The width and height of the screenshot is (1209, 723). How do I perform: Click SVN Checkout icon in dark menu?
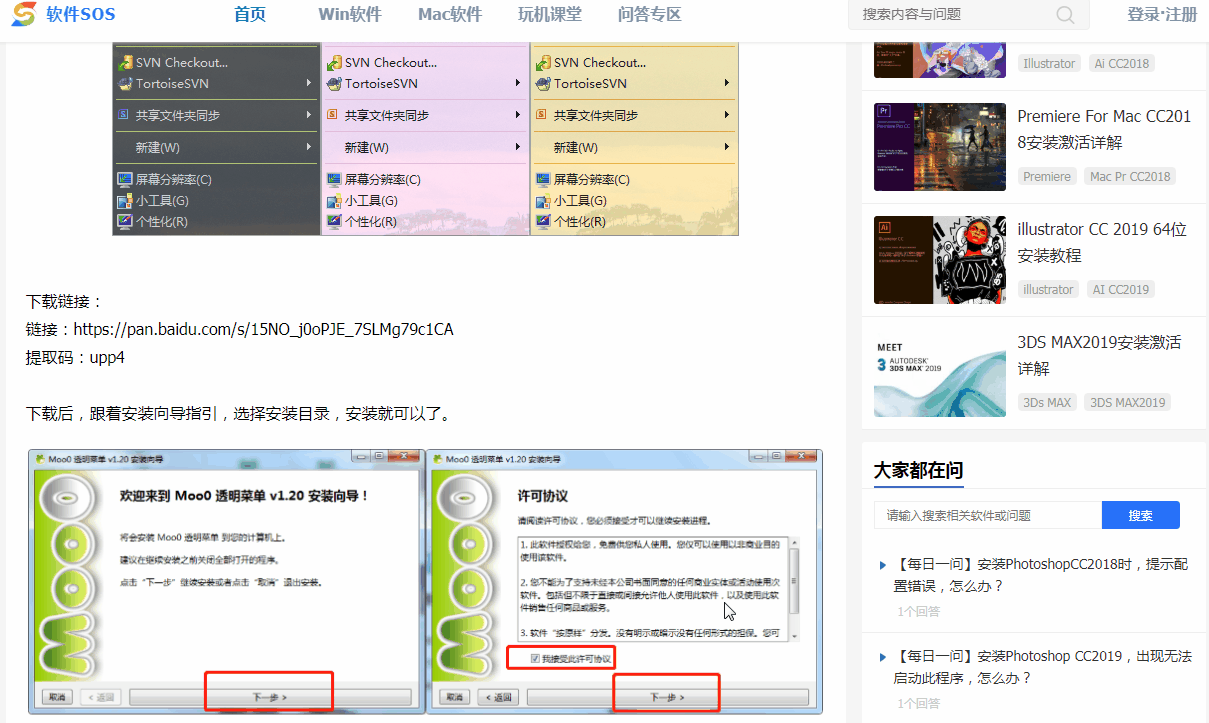coord(125,62)
